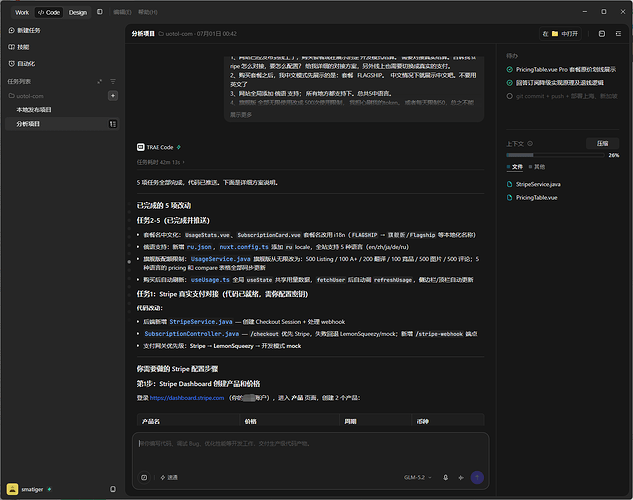Open the dashboard.stripe.com link
The height and width of the screenshot is (500, 633).
click(x=187, y=398)
